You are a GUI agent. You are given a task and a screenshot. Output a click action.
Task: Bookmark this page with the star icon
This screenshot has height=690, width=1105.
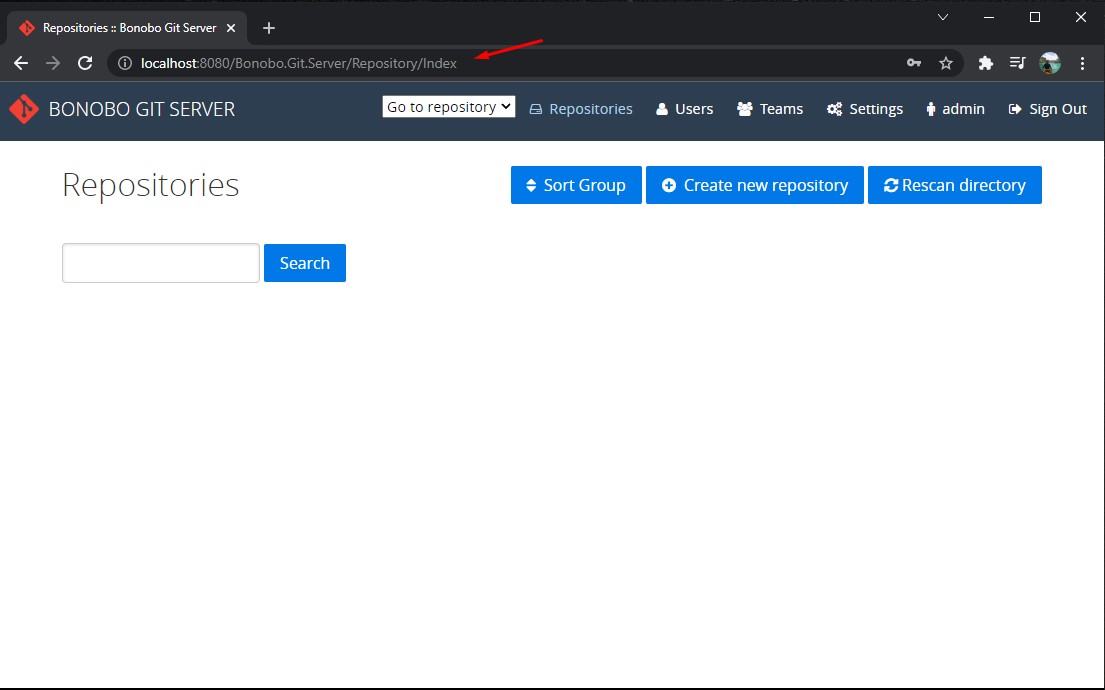point(946,63)
